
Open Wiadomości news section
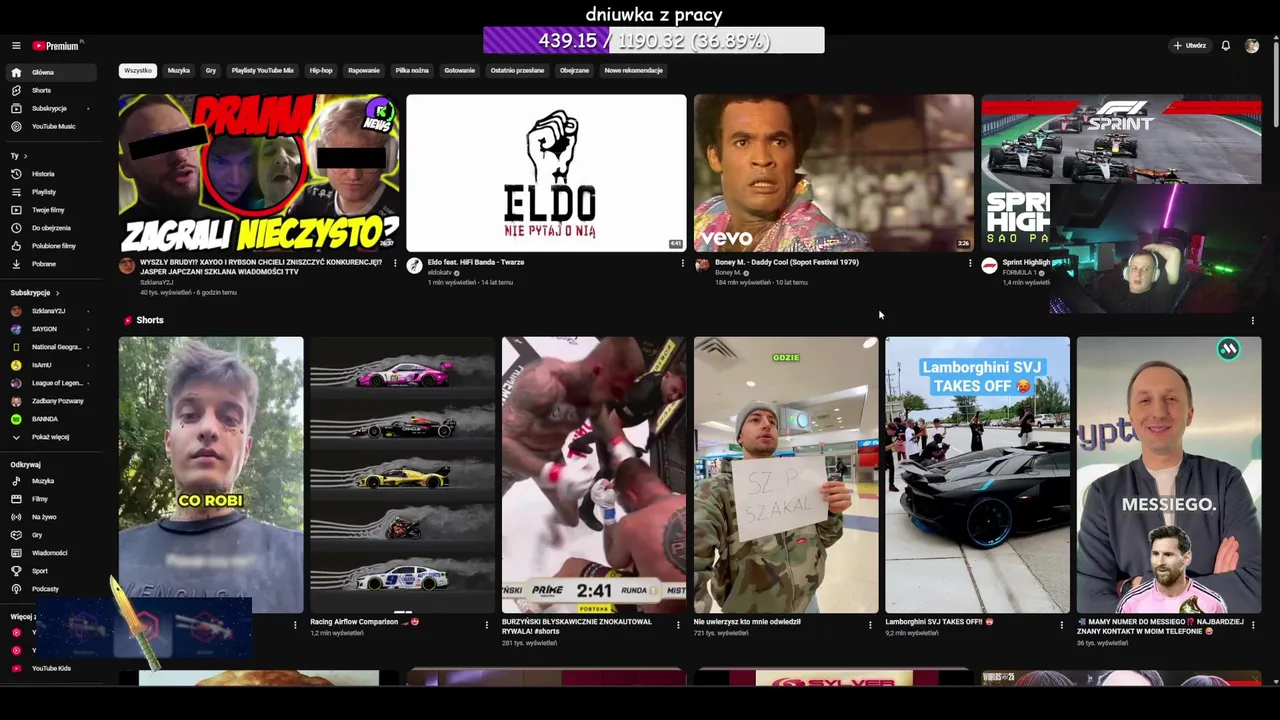52,553
